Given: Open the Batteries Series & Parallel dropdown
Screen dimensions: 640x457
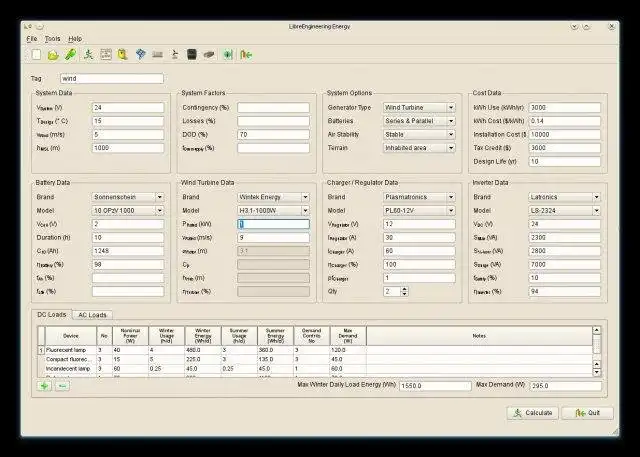Looking at the screenshot, I should [419, 121].
